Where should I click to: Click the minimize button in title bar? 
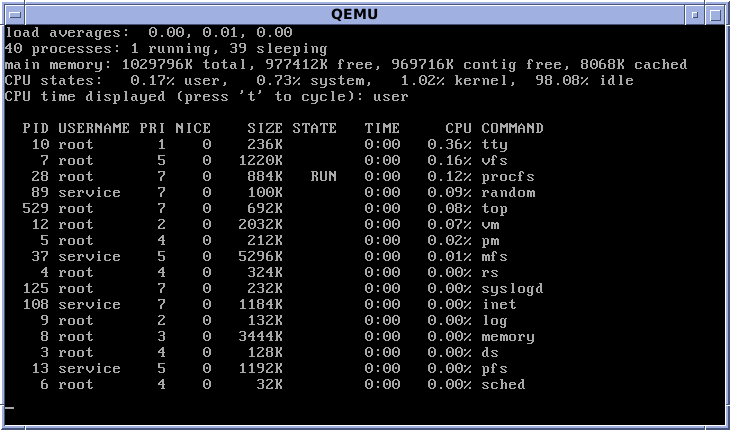click(x=695, y=13)
